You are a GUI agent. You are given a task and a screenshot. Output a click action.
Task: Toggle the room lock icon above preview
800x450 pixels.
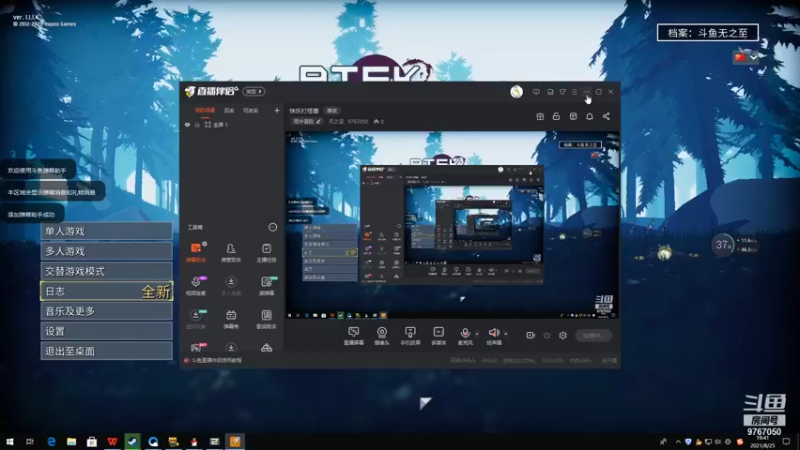point(556,116)
